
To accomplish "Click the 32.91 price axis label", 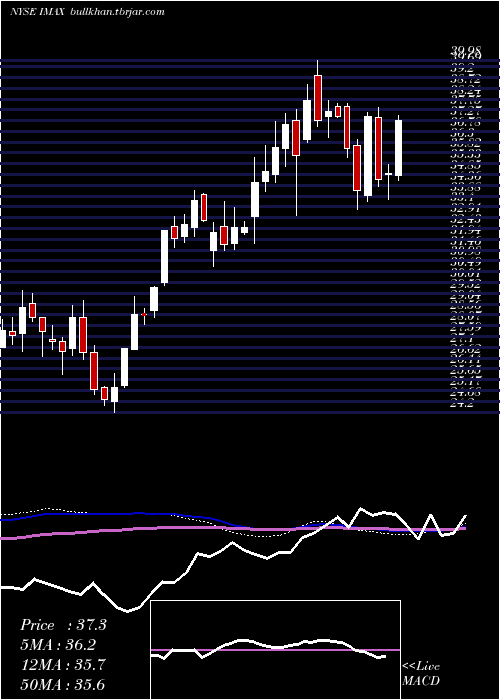I will click(x=466, y=210).
